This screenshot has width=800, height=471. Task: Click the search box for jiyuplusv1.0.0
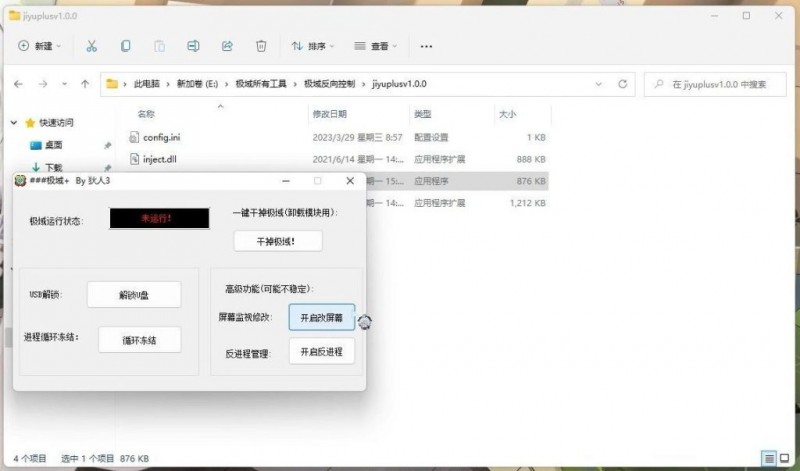pos(715,84)
